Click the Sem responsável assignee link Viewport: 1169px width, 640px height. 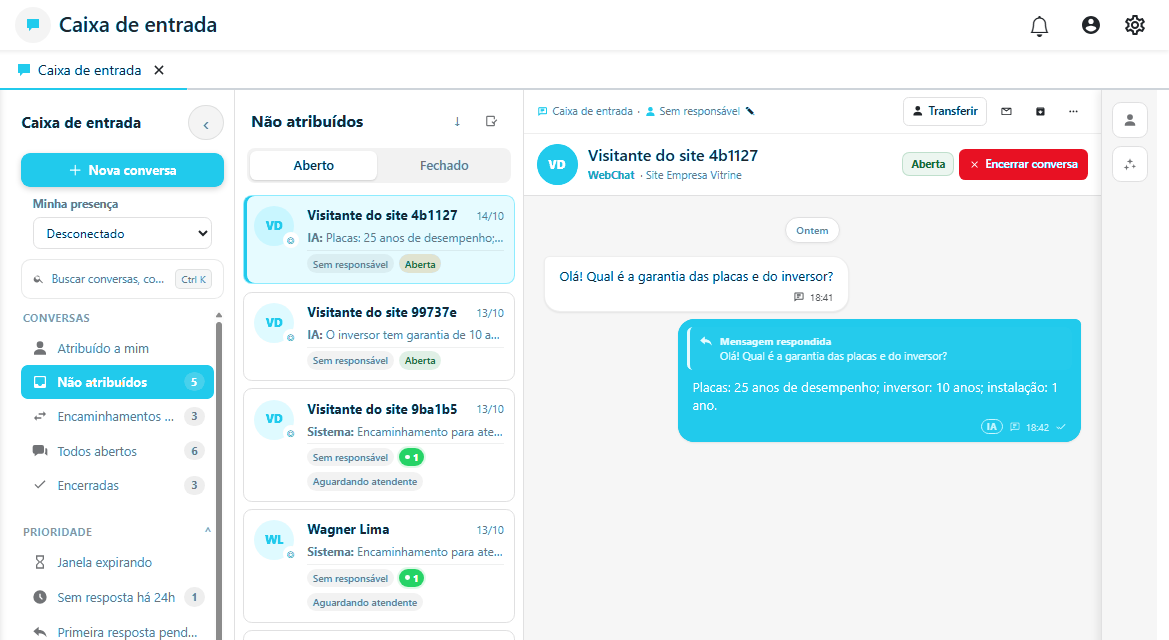(x=693, y=111)
